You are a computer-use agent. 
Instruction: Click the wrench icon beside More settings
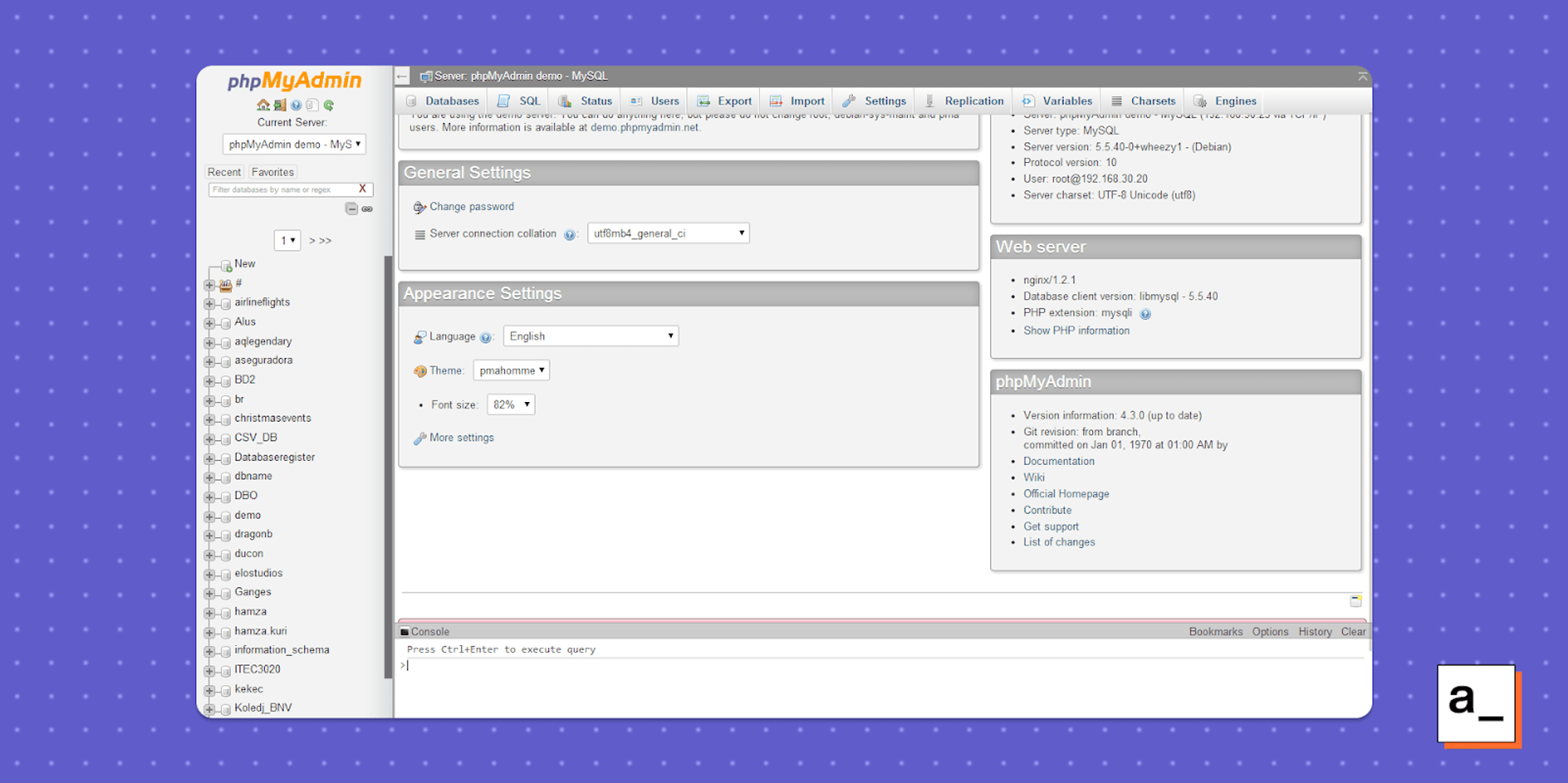click(x=419, y=437)
